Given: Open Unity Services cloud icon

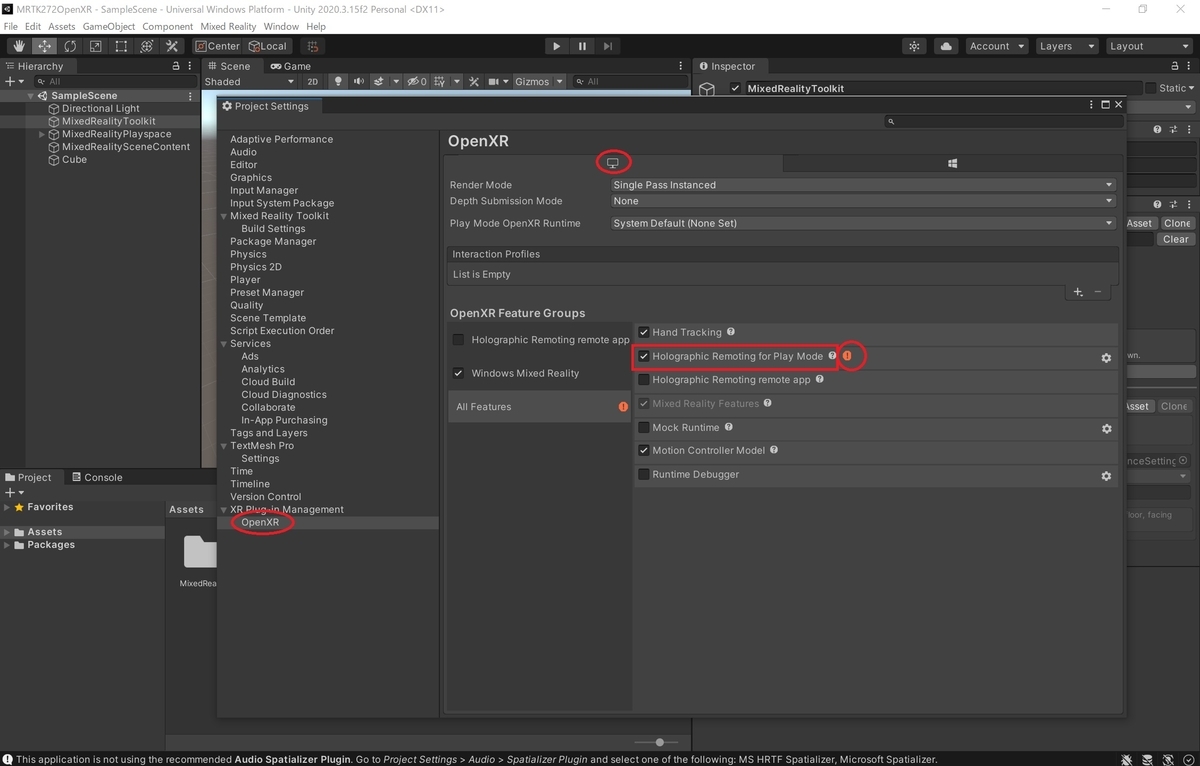Looking at the screenshot, I should click(x=946, y=46).
